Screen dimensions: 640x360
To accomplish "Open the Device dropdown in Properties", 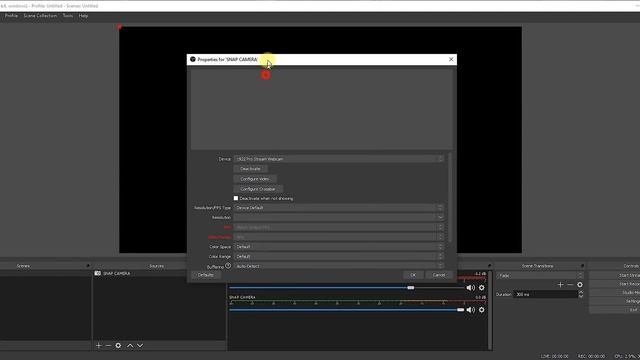I will coord(338,159).
